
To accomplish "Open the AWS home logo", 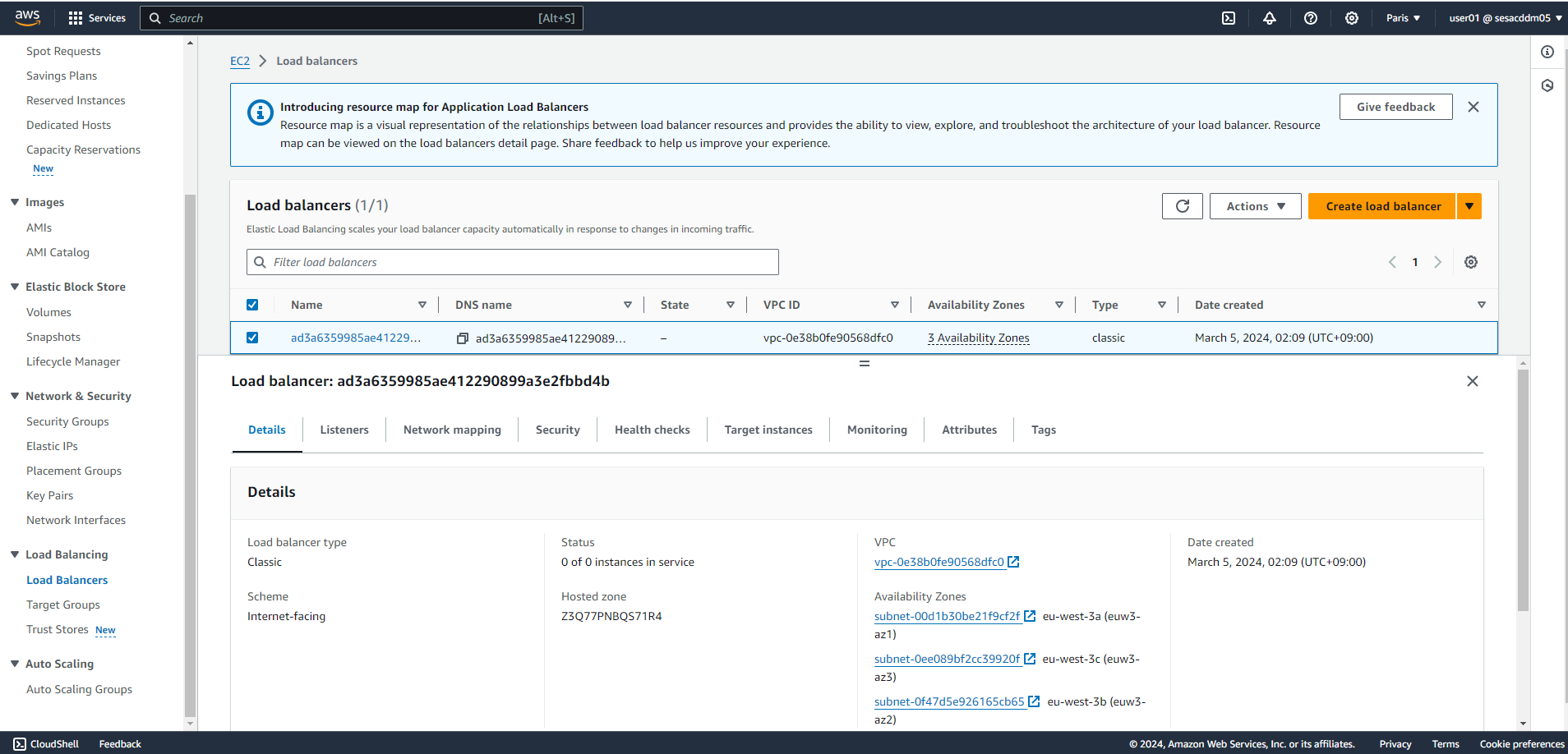I will [x=27, y=17].
